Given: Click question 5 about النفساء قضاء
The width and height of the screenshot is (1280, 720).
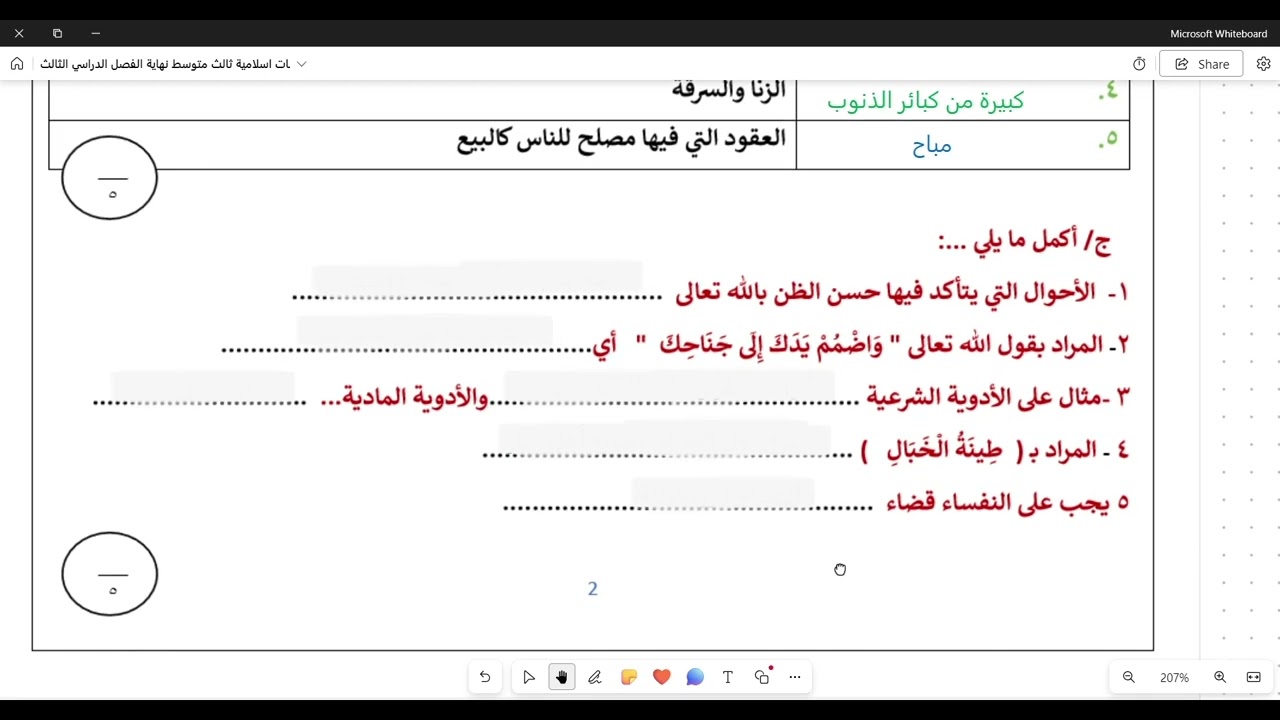Looking at the screenshot, I should pos(816,503).
